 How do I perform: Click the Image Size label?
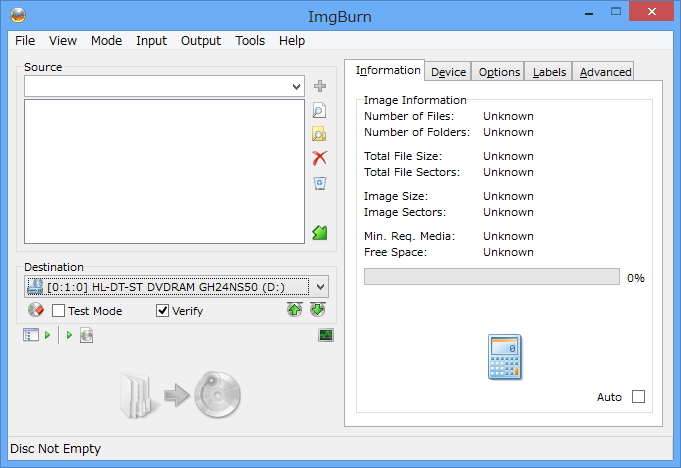point(396,196)
